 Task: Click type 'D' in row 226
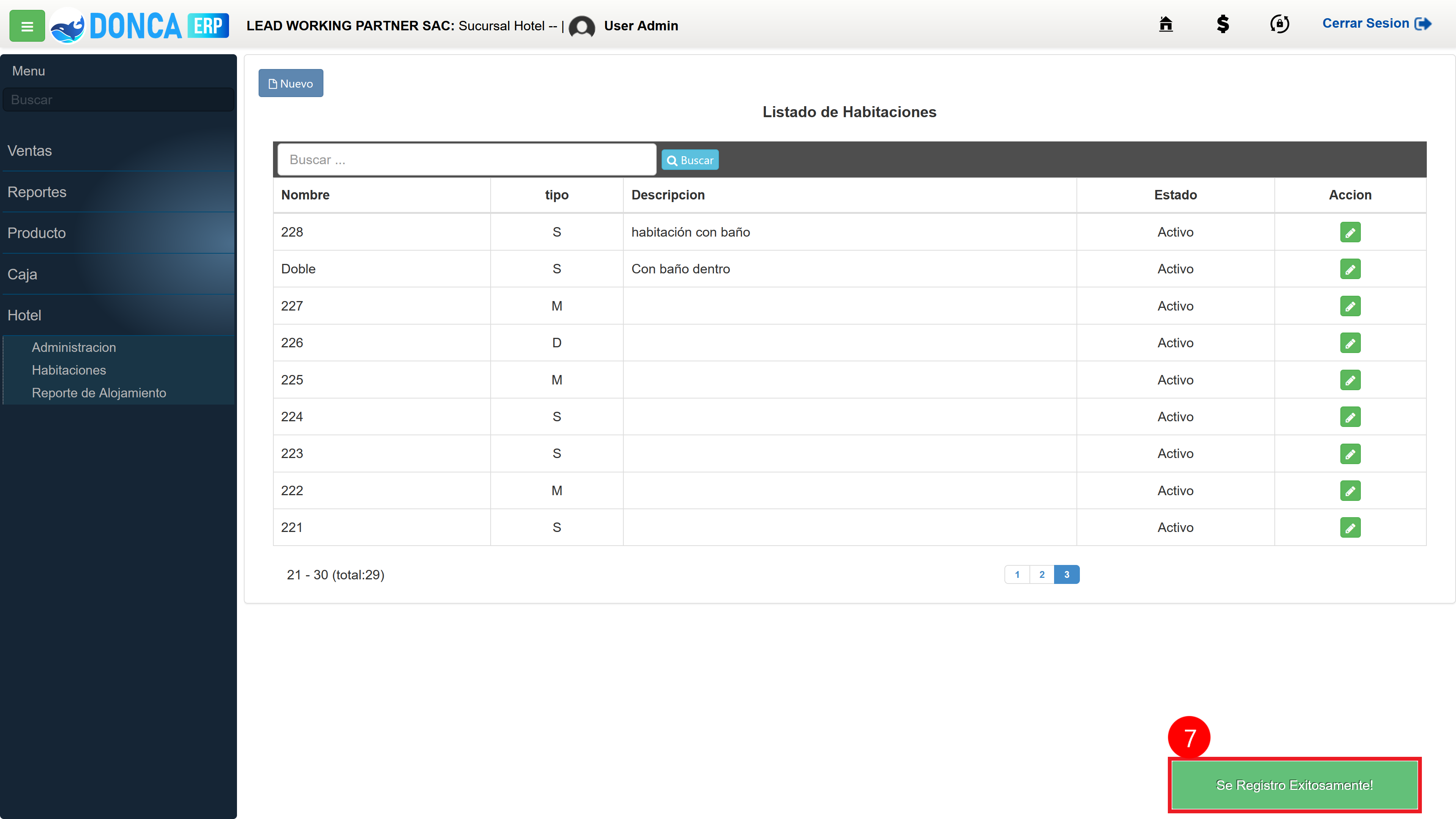click(x=557, y=343)
